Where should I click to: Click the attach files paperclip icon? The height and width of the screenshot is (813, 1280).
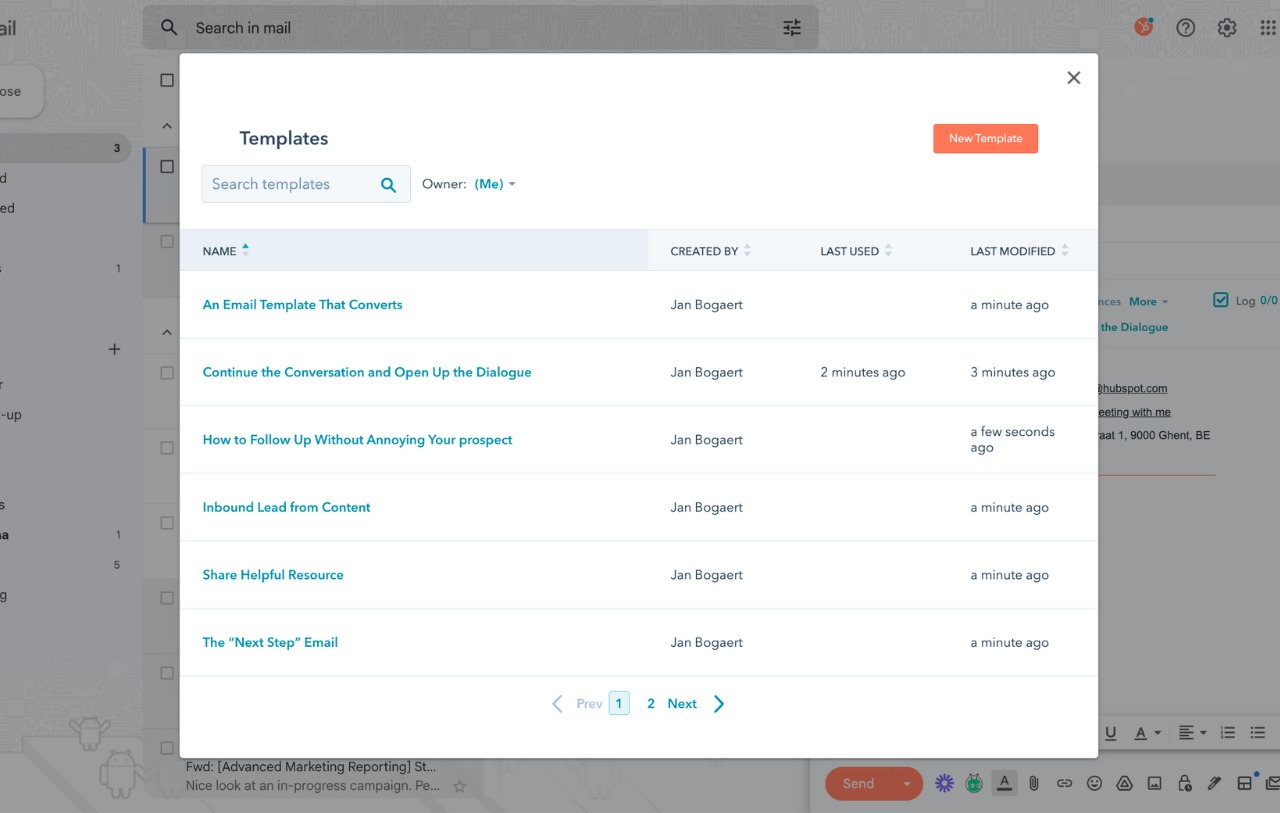[x=1034, y=784]
